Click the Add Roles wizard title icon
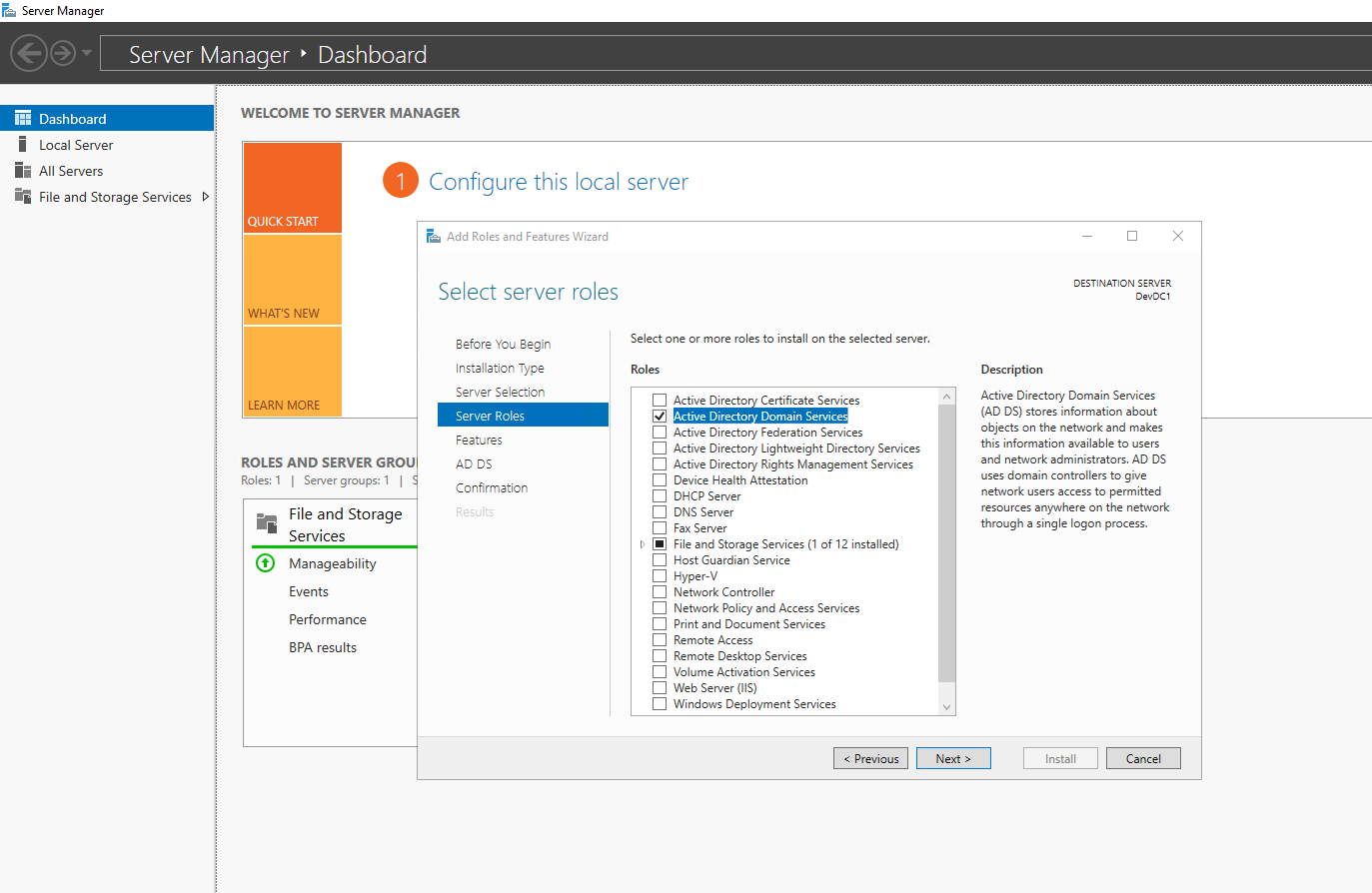The height and width of the screenshot is (893, 1372). [434, 237]
